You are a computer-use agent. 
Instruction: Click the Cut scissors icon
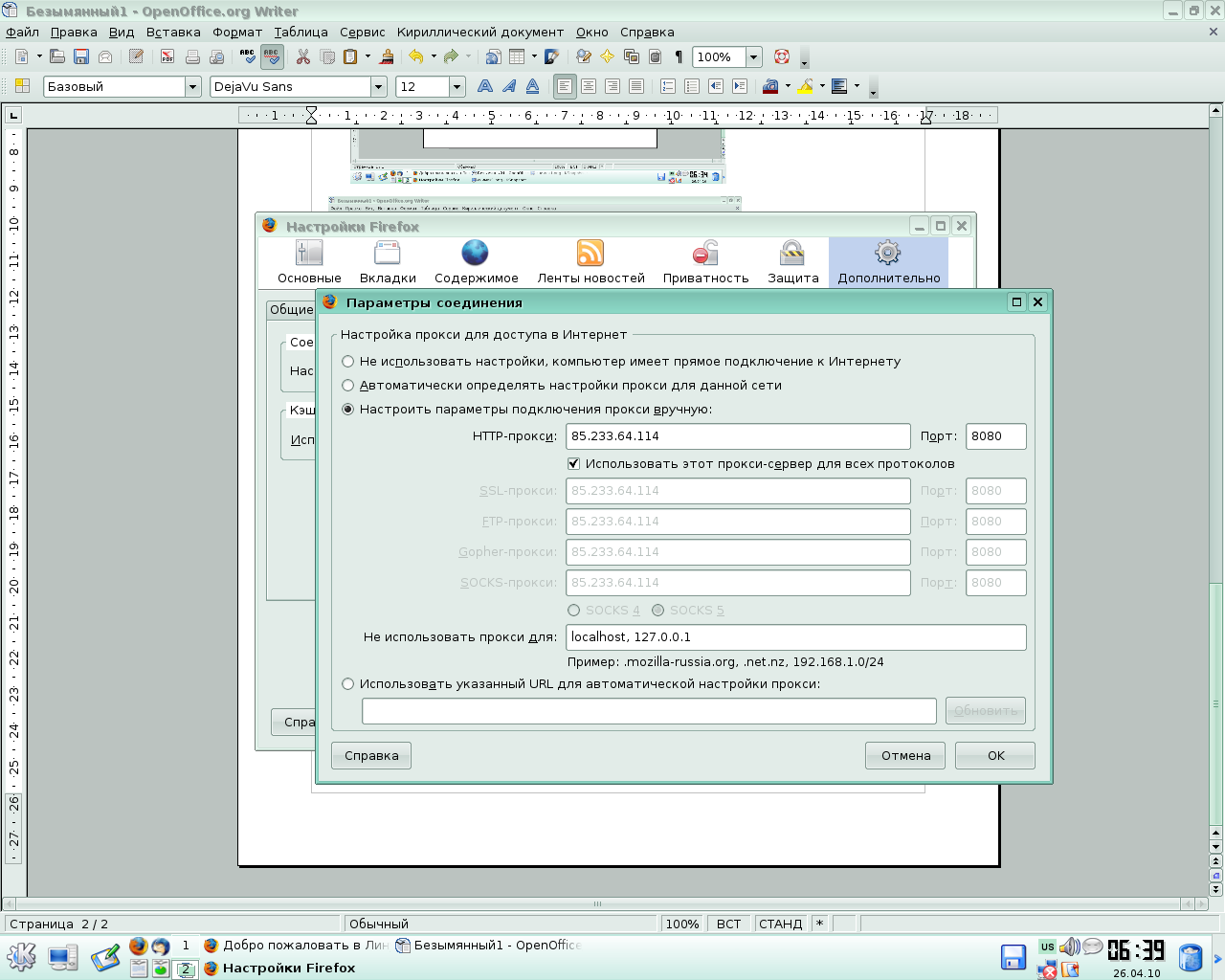click(x=303, y=57)
